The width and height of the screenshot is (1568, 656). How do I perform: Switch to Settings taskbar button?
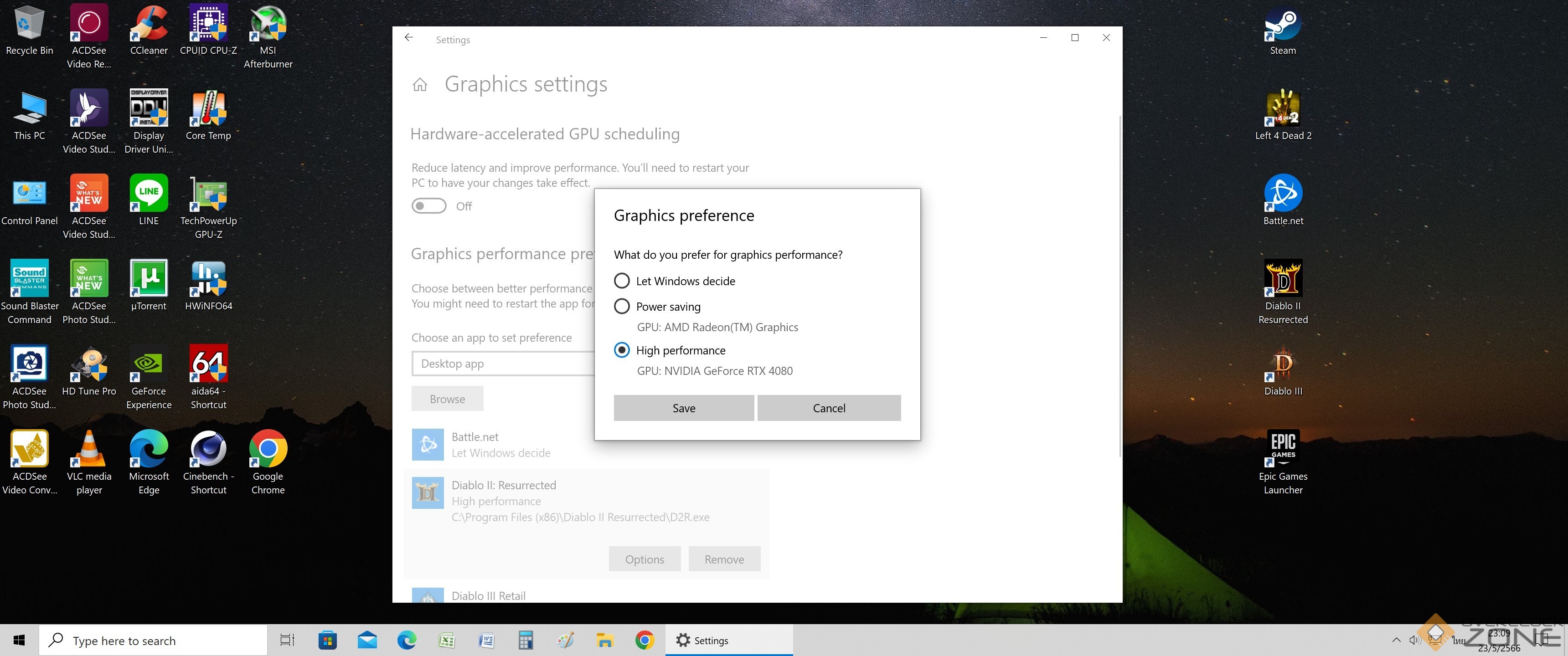pyautogui.click(x=728, y=640)
